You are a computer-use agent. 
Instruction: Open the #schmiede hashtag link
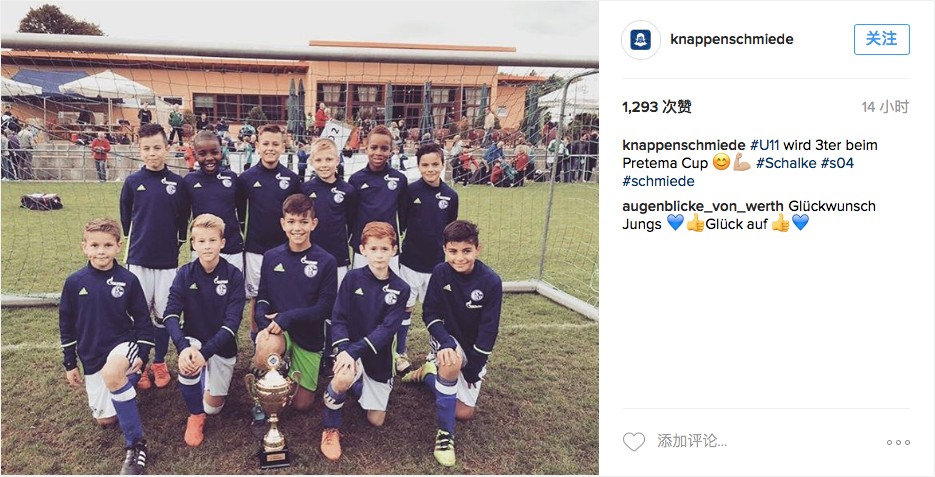pos(658,181)
